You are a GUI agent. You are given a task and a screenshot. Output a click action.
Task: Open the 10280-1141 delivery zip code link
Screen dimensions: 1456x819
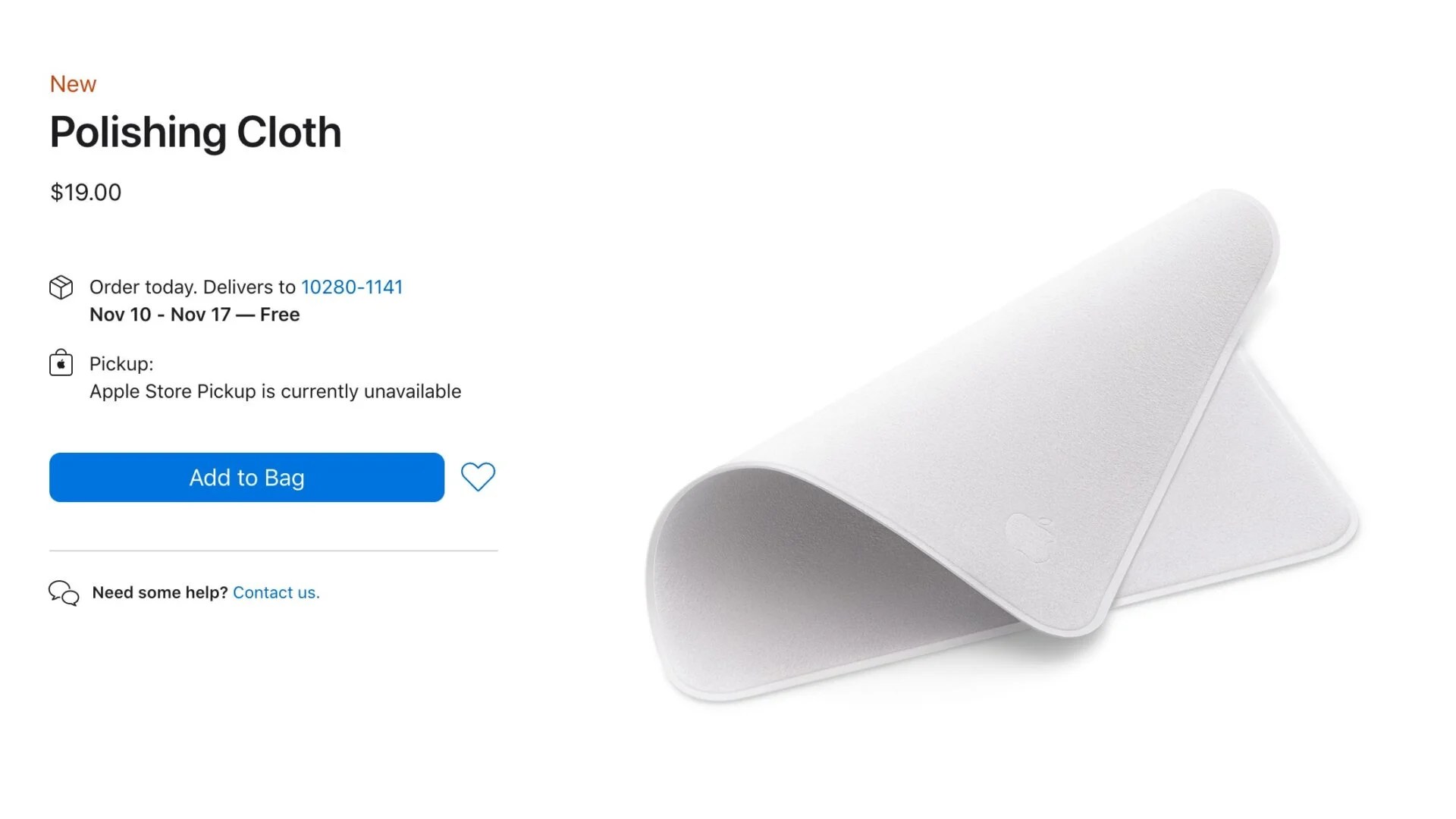click(x=352, y=287)
